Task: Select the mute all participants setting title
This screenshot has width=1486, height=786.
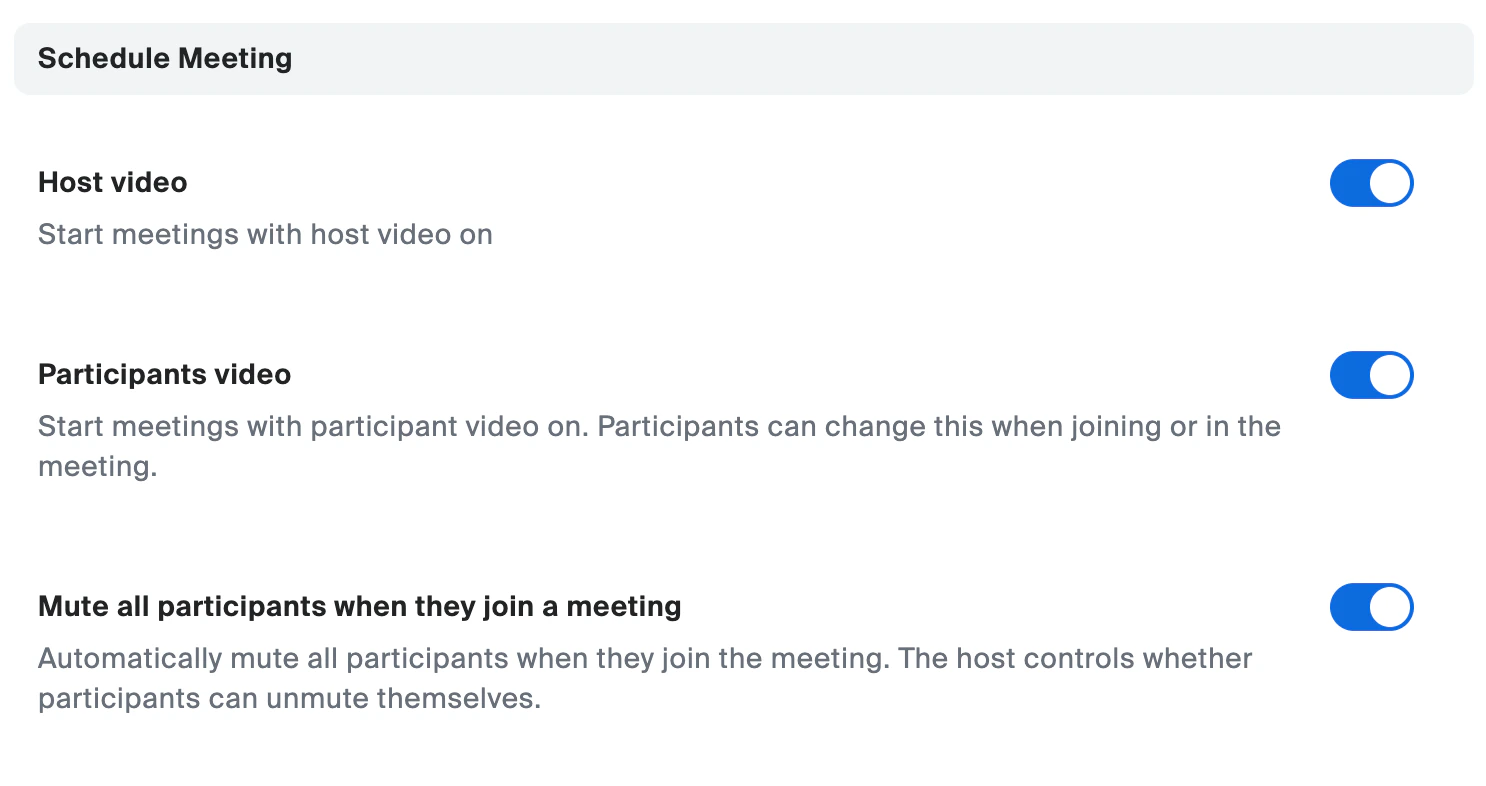Action: 359,607
